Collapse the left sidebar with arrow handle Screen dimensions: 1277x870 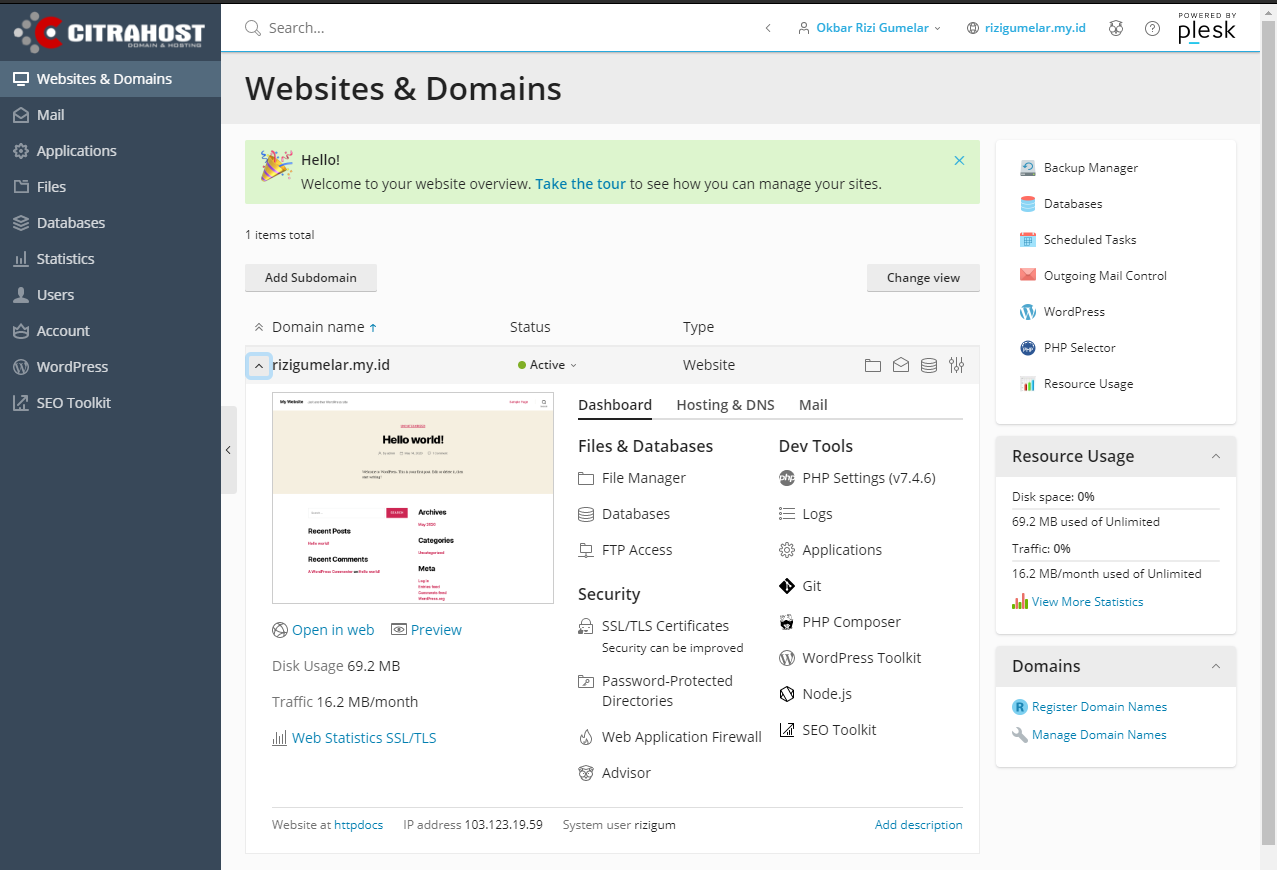point(229,450)
